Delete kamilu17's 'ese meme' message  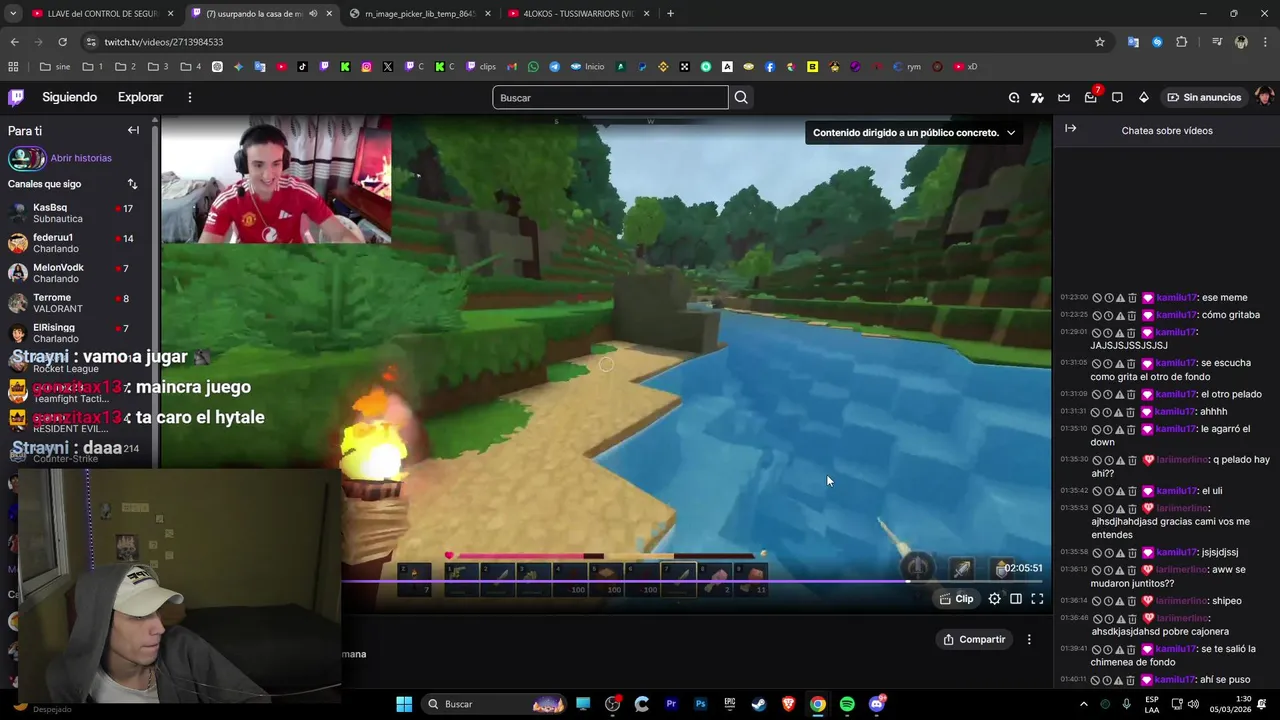[1132, 298]
